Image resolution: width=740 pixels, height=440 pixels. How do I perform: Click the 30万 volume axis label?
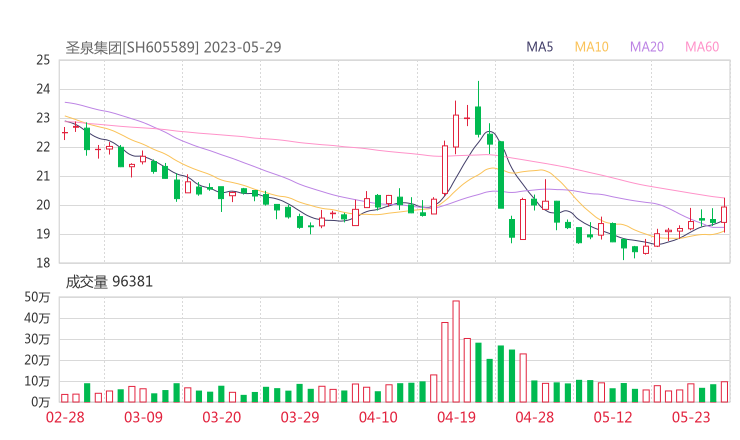pyautogui.click(x=37, y=339)
